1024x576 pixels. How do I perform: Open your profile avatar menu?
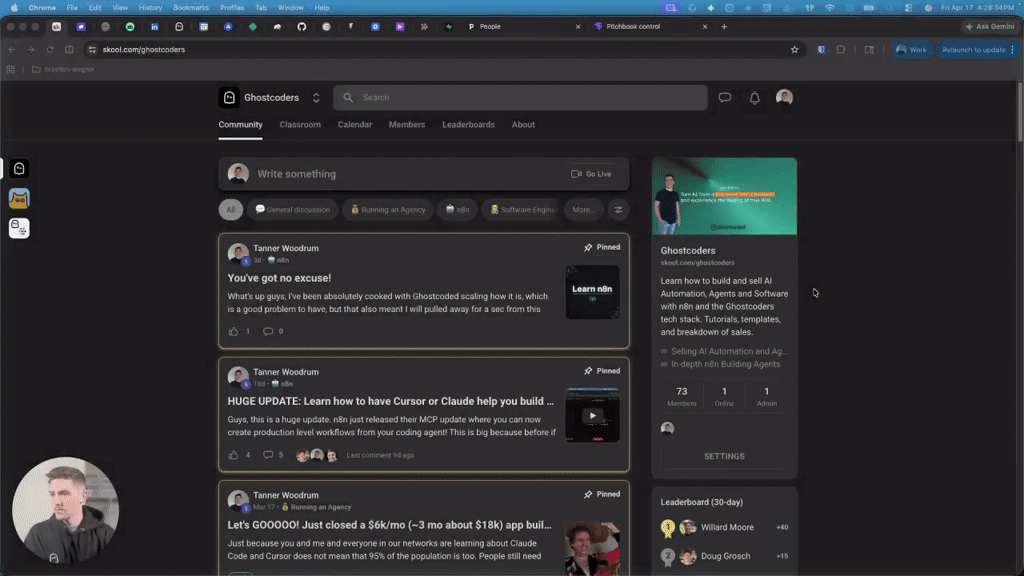[784, 97]
